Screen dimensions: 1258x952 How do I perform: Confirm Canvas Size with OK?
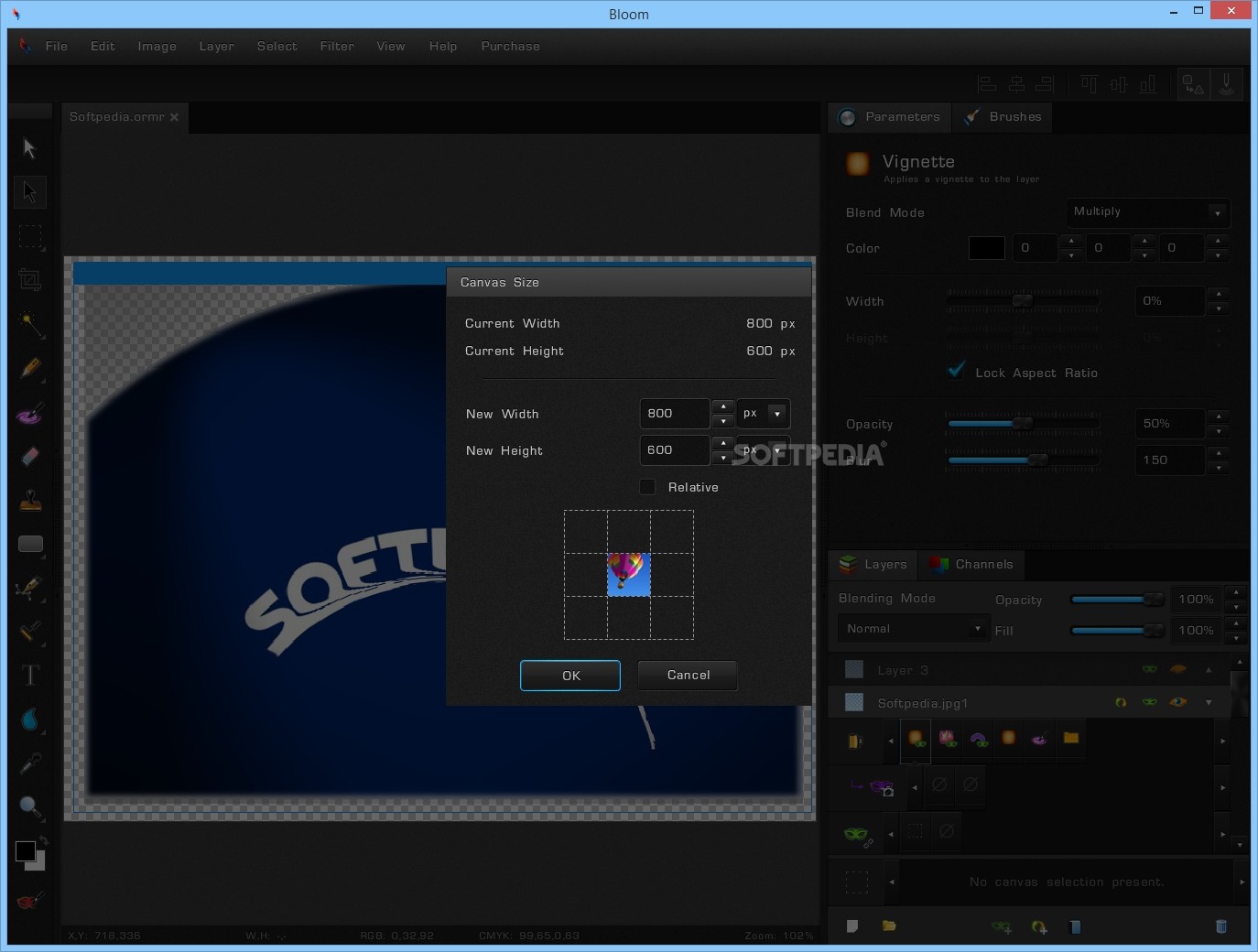tap(570, 676)
